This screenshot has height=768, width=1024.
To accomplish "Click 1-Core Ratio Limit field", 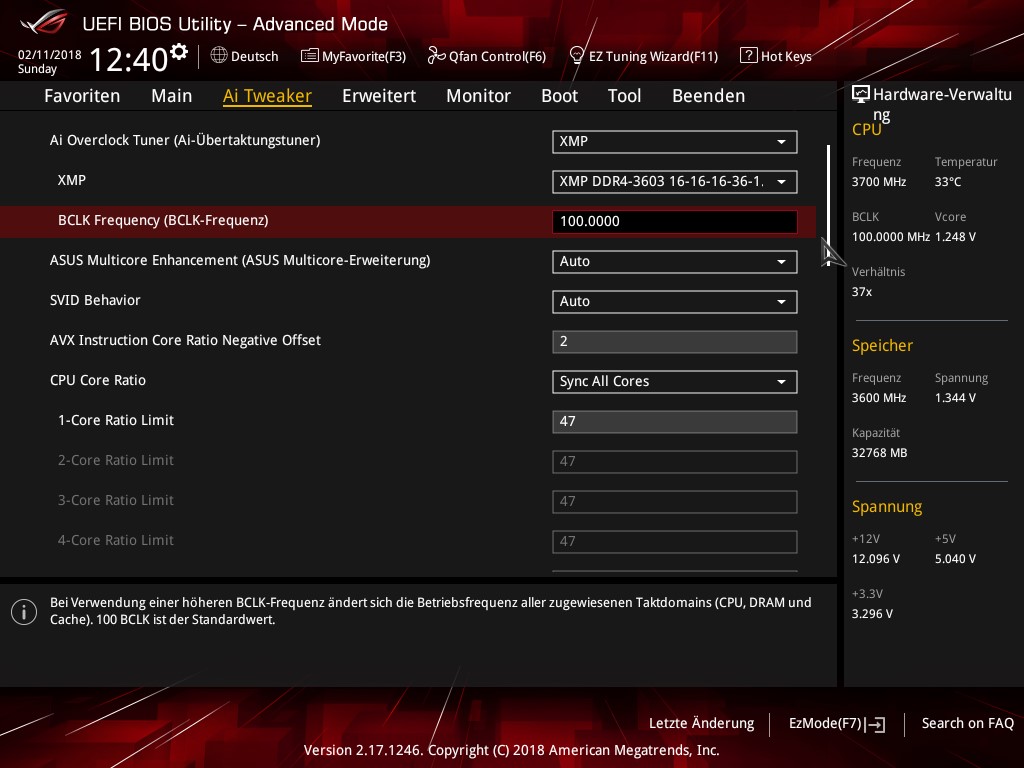I will (x=675, y=422).
